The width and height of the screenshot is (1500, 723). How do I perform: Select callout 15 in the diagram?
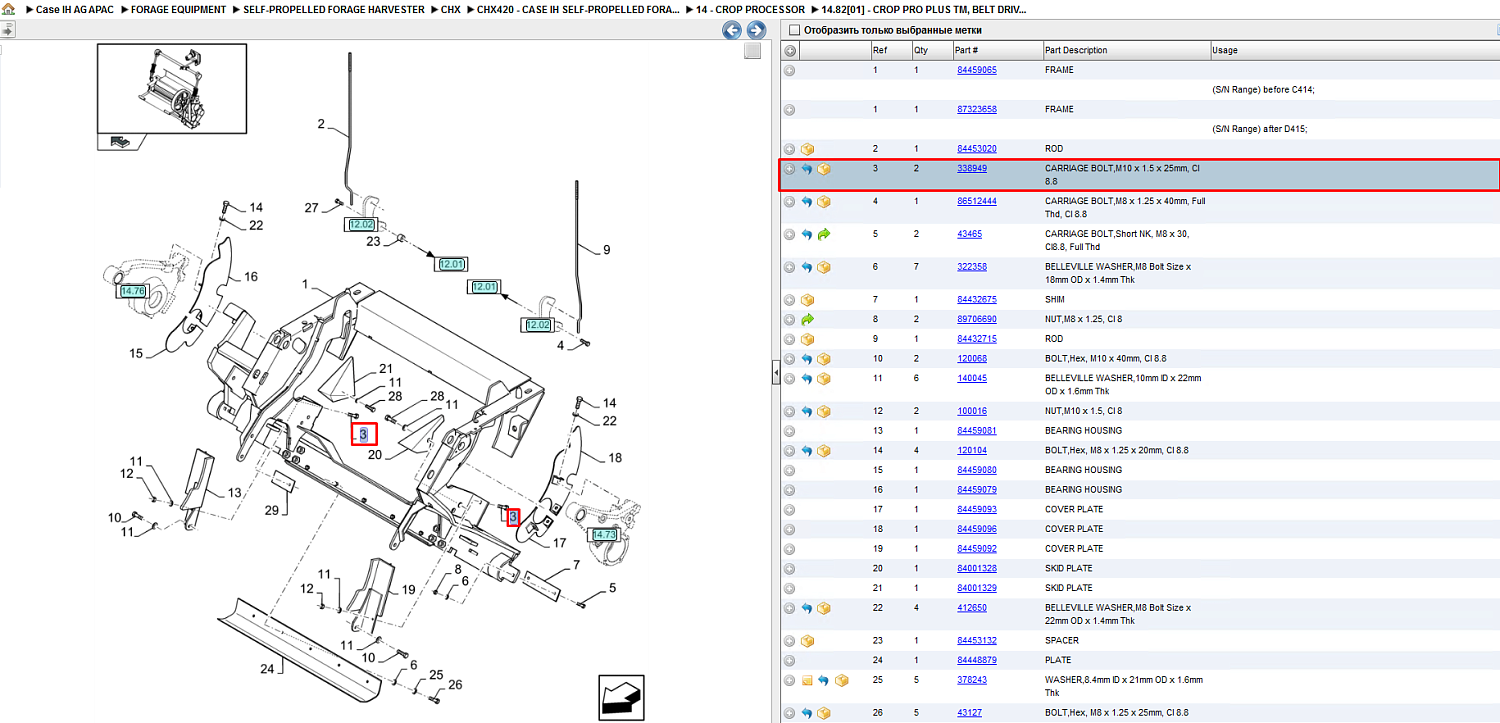[x=136, y=352]
